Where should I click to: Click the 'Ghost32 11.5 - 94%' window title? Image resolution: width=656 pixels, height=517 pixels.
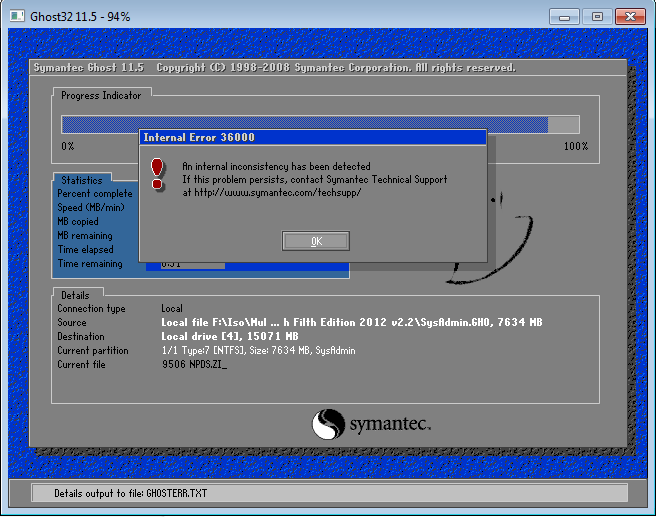(x=80, y=17)
